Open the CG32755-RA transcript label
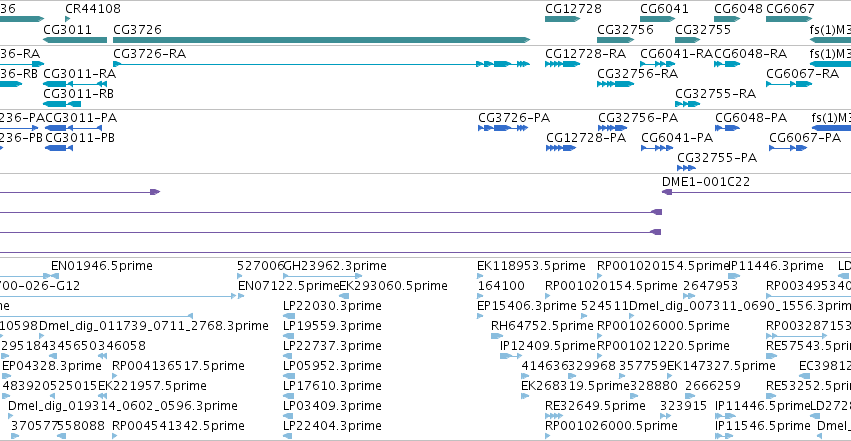This screenshot has width=851, height=441. (715, 94)
